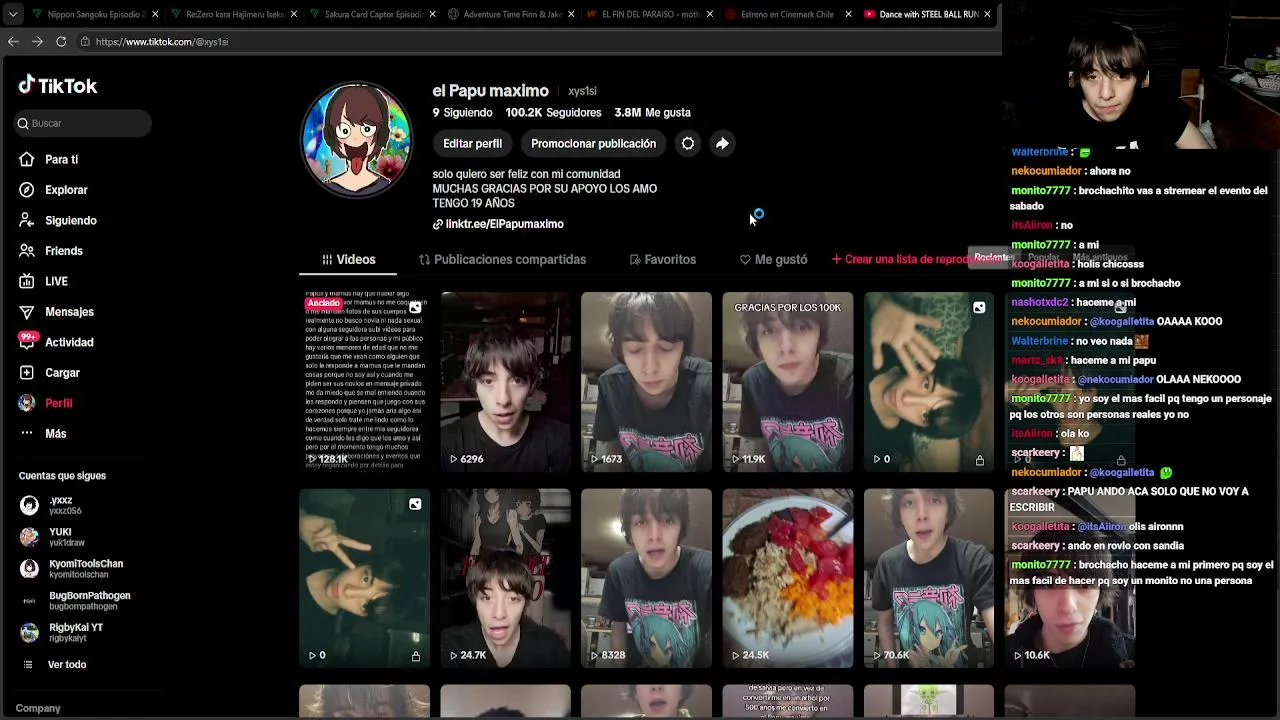Open the profile avatar picture
Image resolution: width=1280 pixels, height=720 pixels.
tap(357, 140)
